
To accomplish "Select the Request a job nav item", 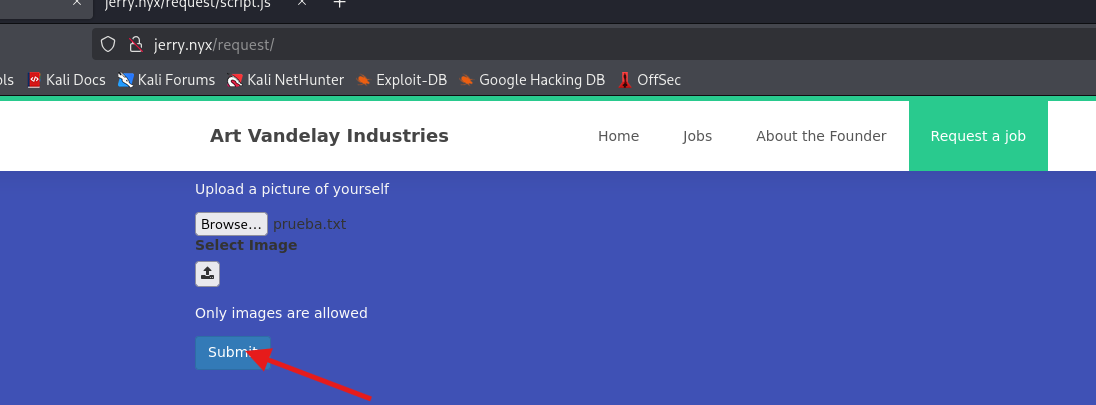I will tap(978, 136).
